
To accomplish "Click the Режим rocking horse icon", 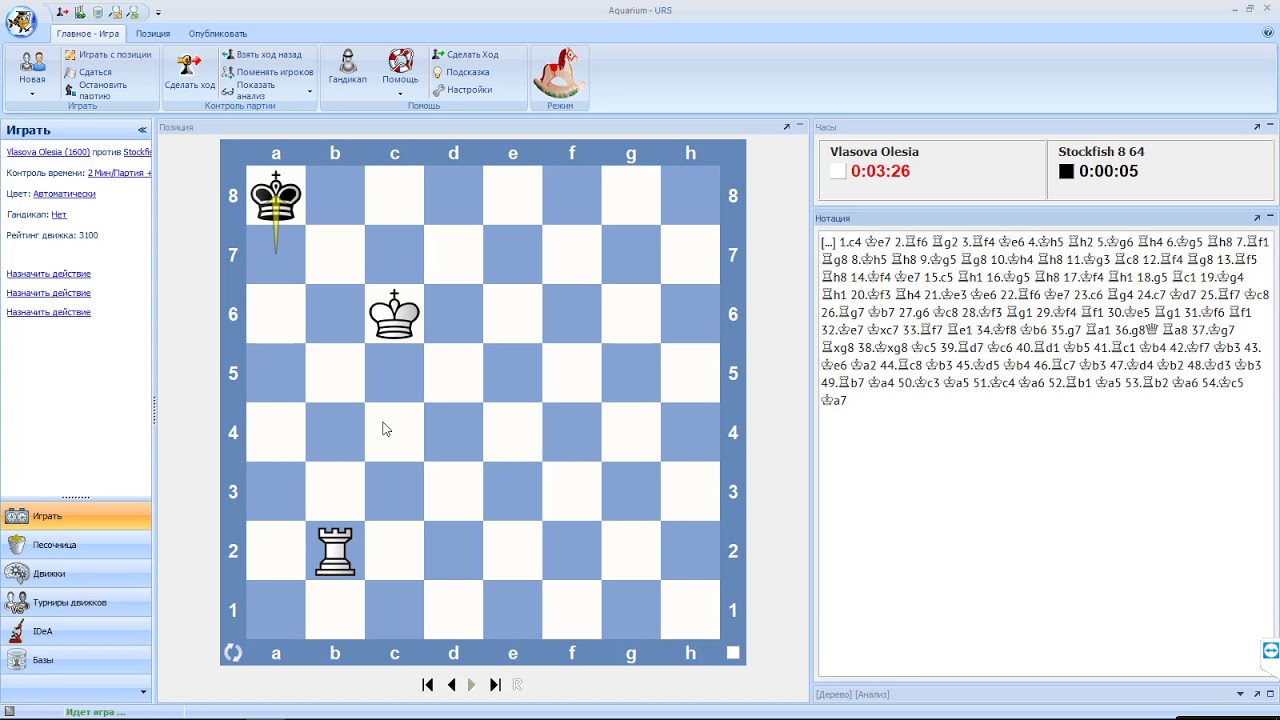I will pos(559,72).
